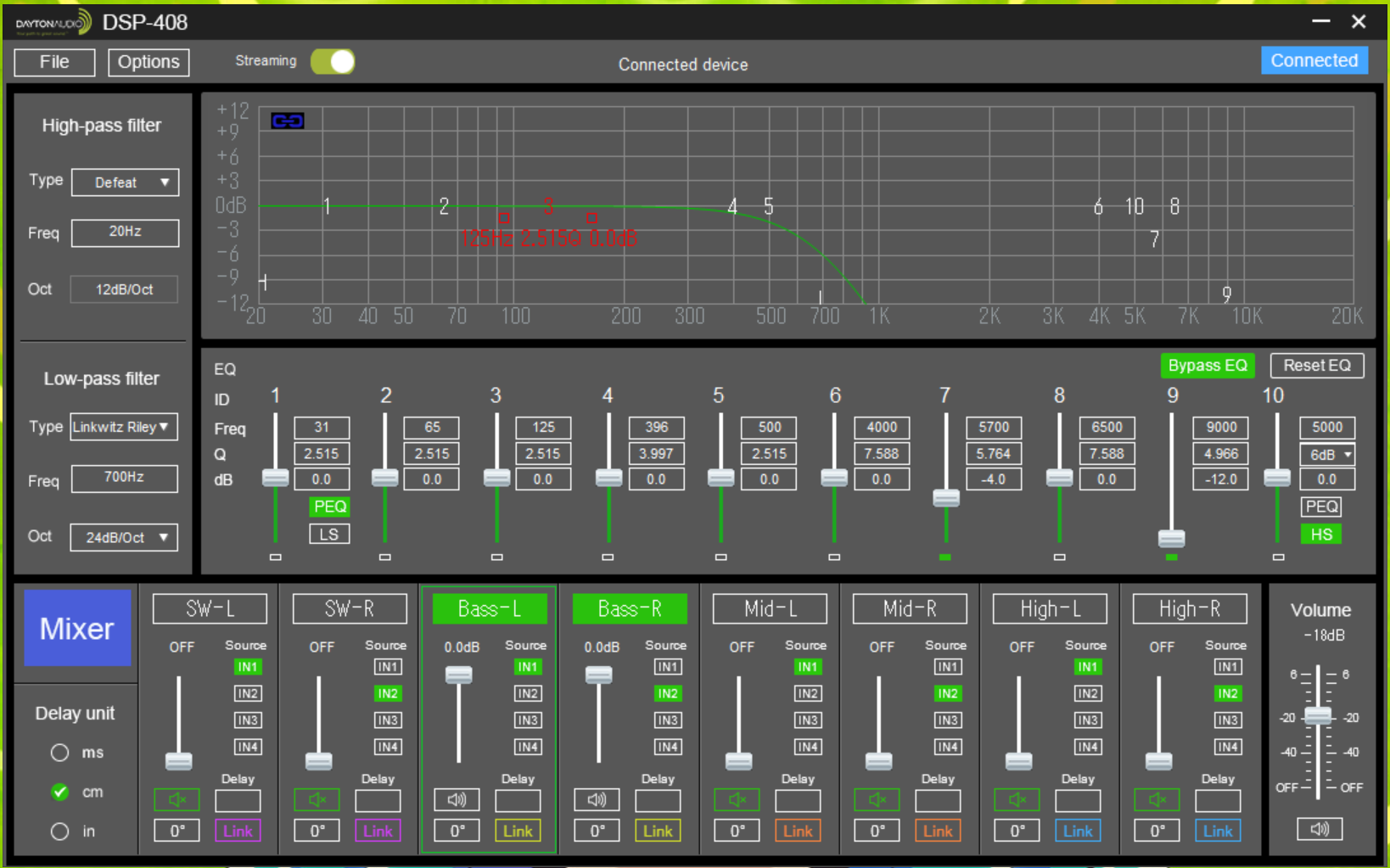1390x868 pixels.
Task: Mute the Bass-R channel speaker icon
Action: pos(597,799)
